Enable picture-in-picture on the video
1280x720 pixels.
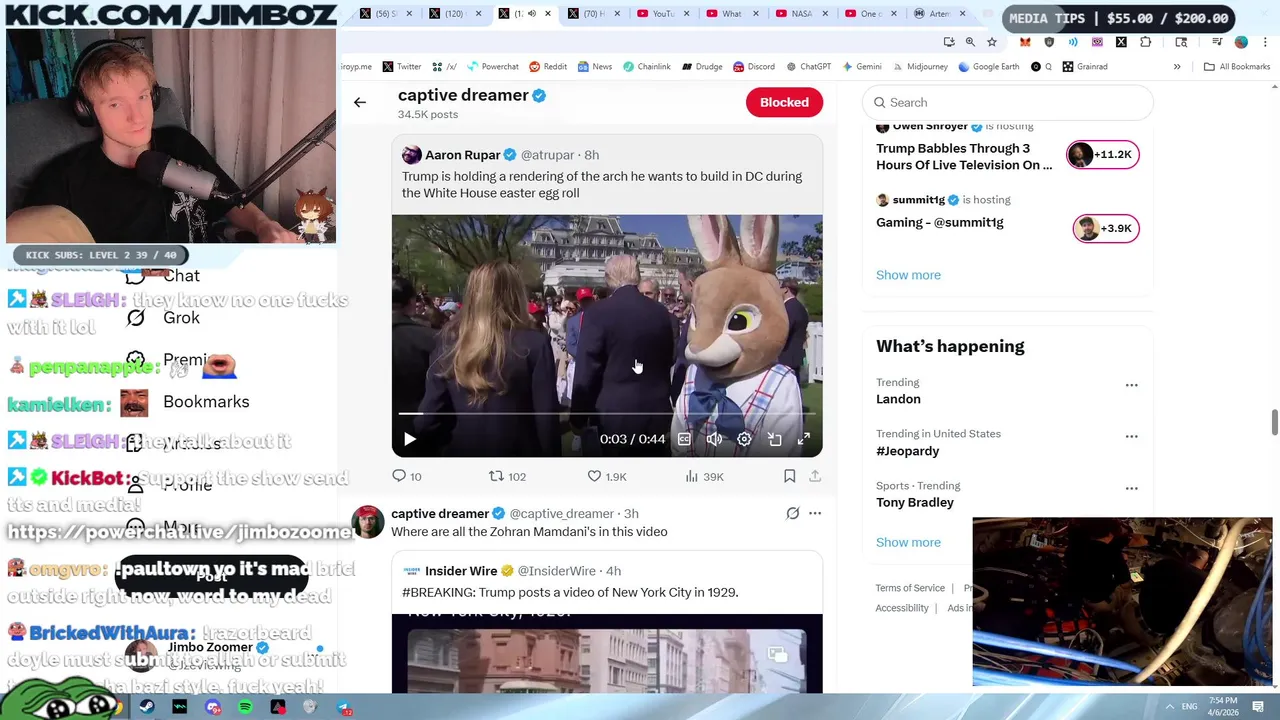pos(774,439)
